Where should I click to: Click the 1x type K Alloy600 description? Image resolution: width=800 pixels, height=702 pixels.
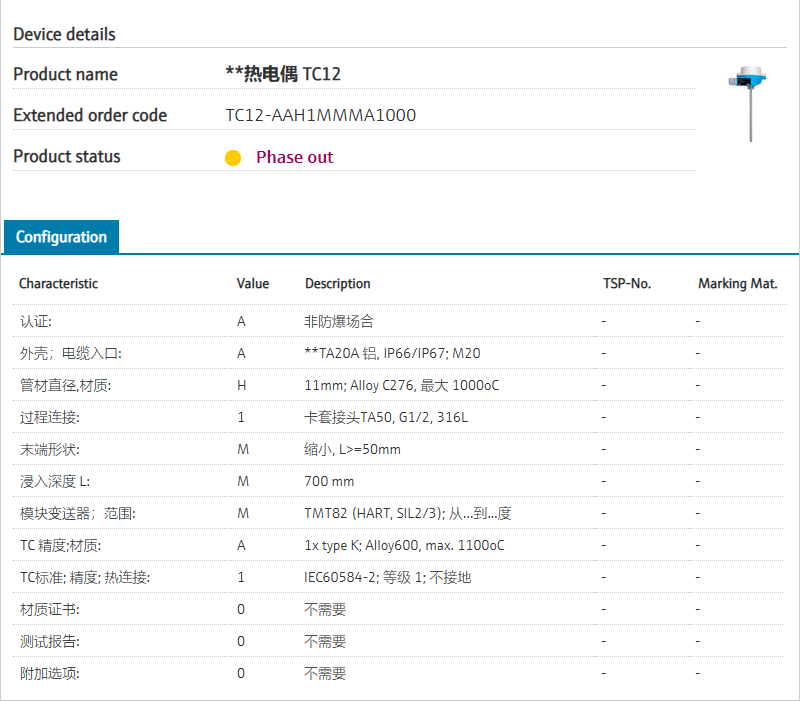point(404,545)
